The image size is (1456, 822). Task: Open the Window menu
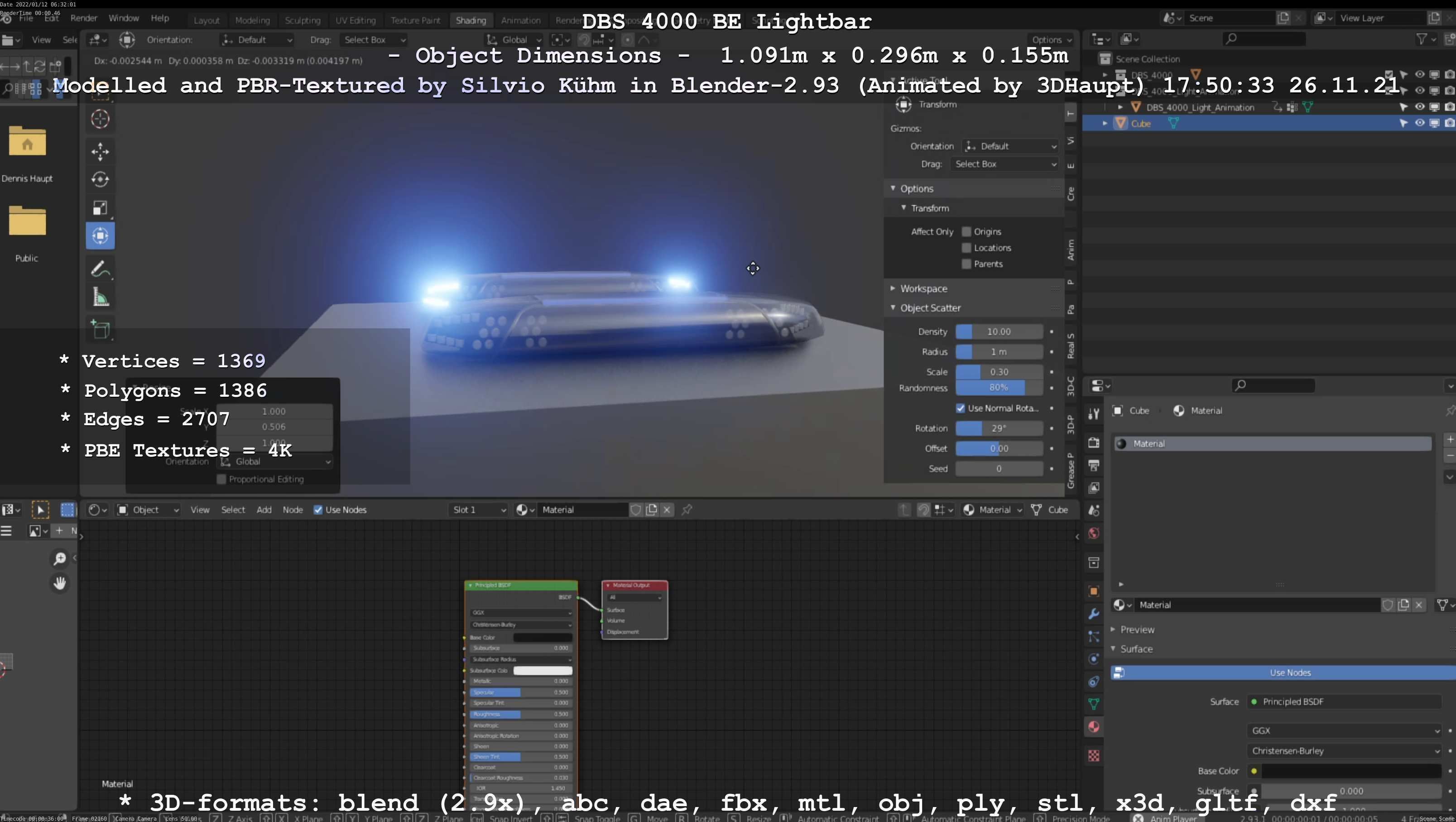tap(124, 18)
